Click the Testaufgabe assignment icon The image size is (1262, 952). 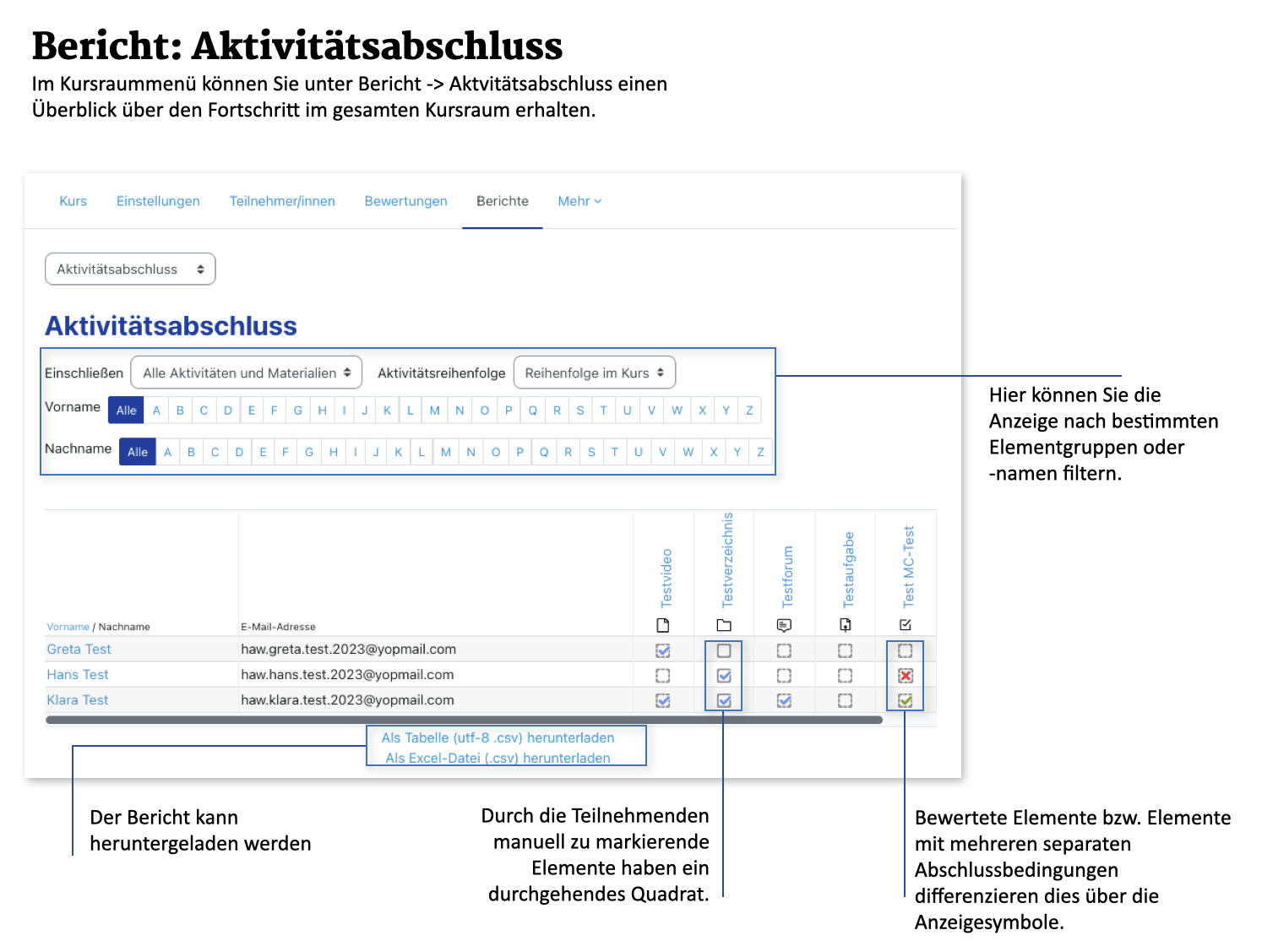[845, 625]
